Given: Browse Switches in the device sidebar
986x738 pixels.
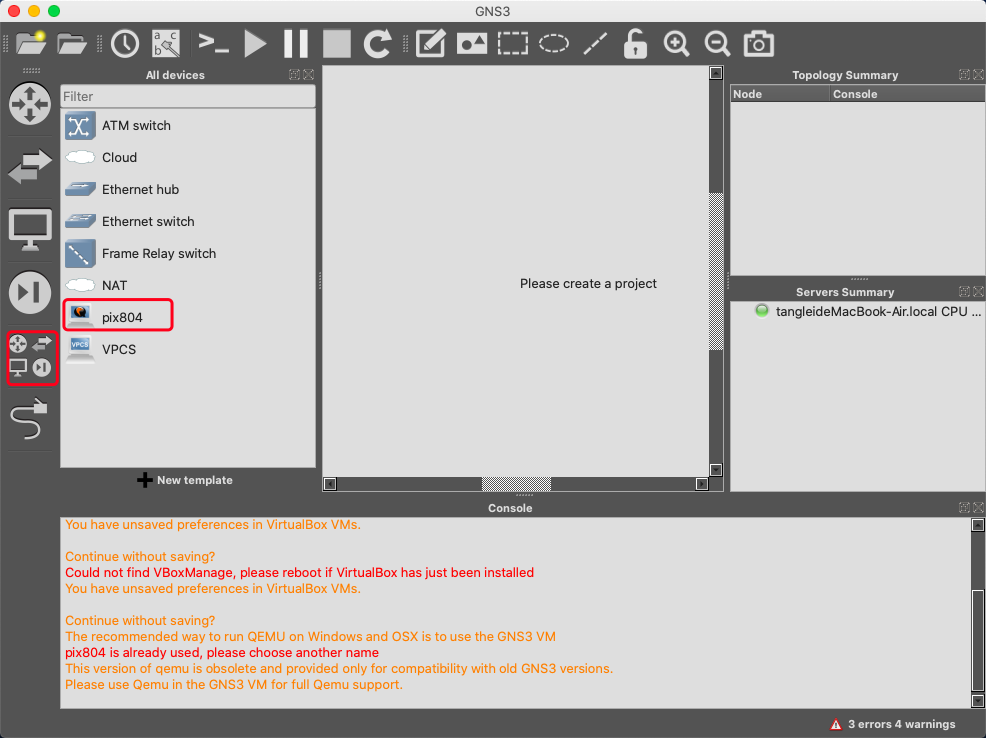Looking at the screenshot, I should point(30,167).
